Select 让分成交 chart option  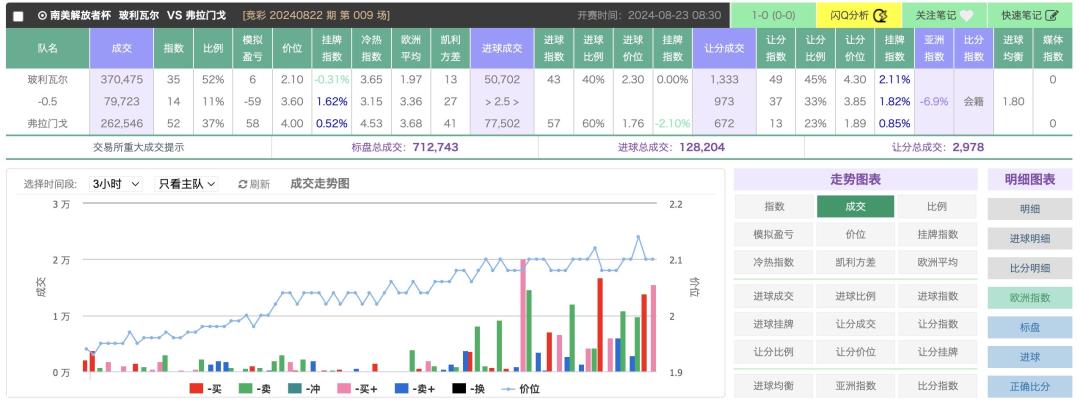[x=855, y=324]
